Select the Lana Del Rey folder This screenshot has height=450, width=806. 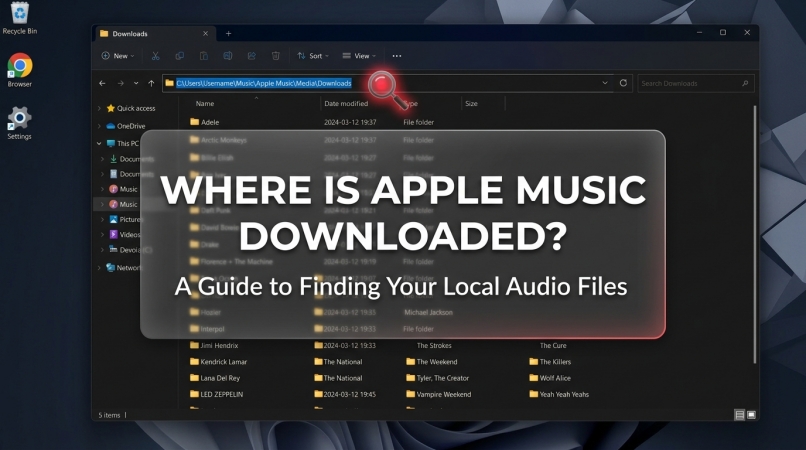215,377
